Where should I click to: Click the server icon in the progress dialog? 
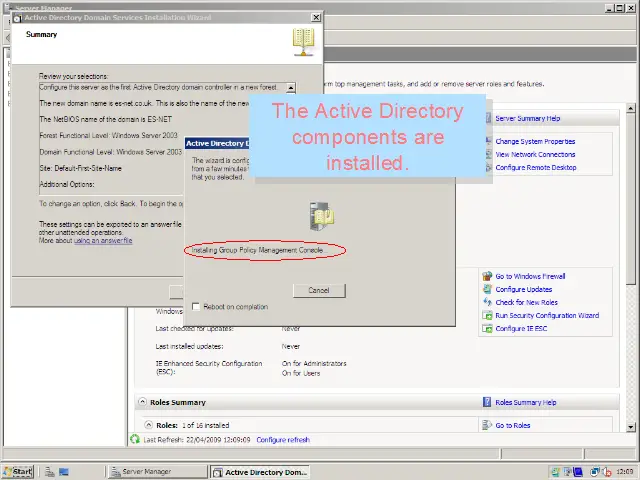tap(321, 216)
